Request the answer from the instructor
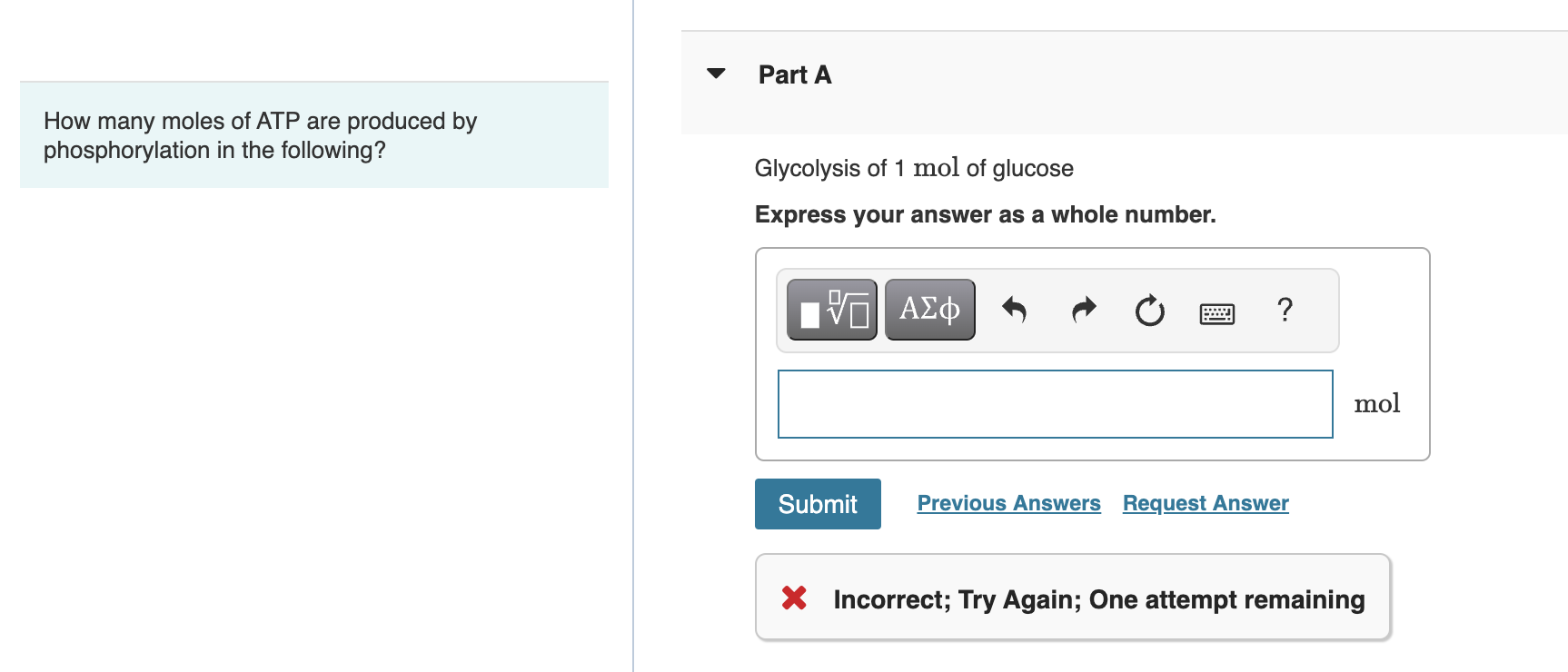Screen dimensions: 1568x672 1205,503
